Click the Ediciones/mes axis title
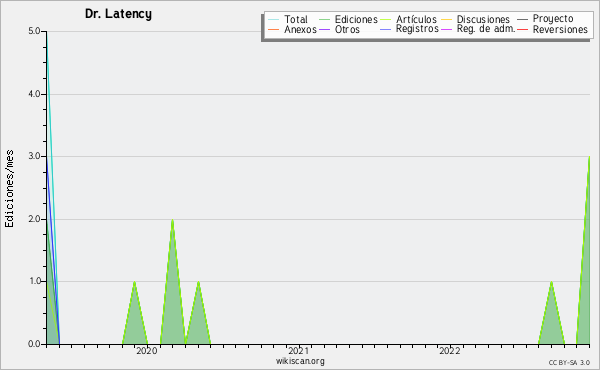 (9, 189)
